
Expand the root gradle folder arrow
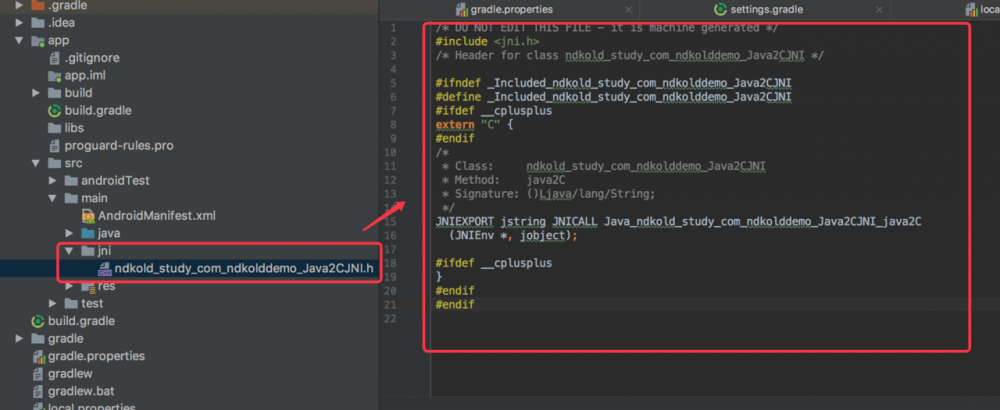[x=19, y=339]
